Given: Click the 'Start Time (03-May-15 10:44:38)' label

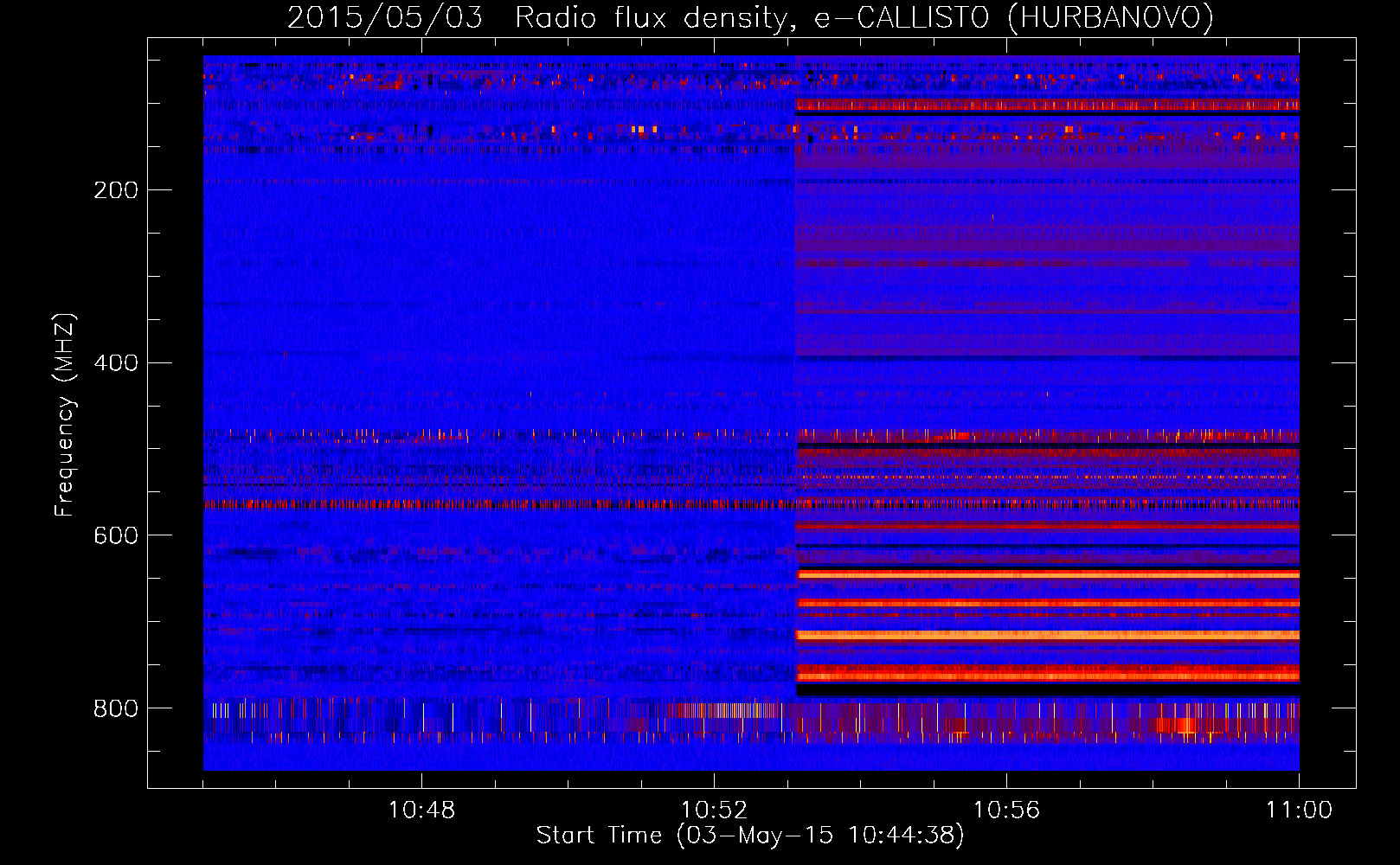Looking at the screenshot, I should pyautogui.click(x=750, y=836).
